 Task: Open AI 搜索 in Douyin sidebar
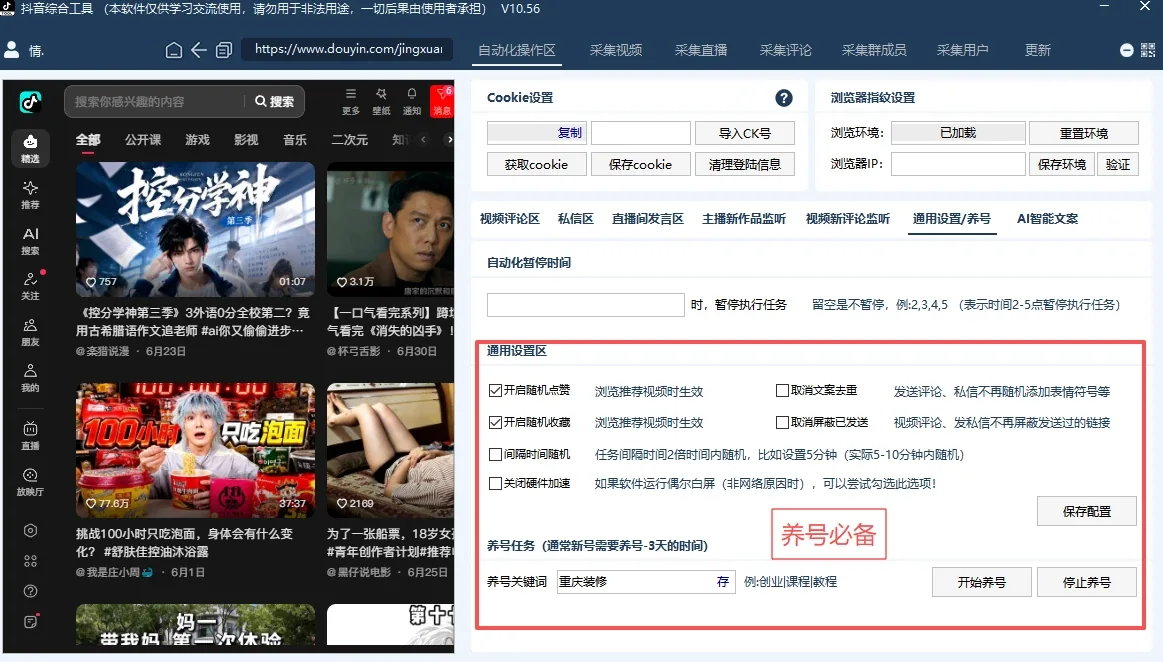[30, 241]
